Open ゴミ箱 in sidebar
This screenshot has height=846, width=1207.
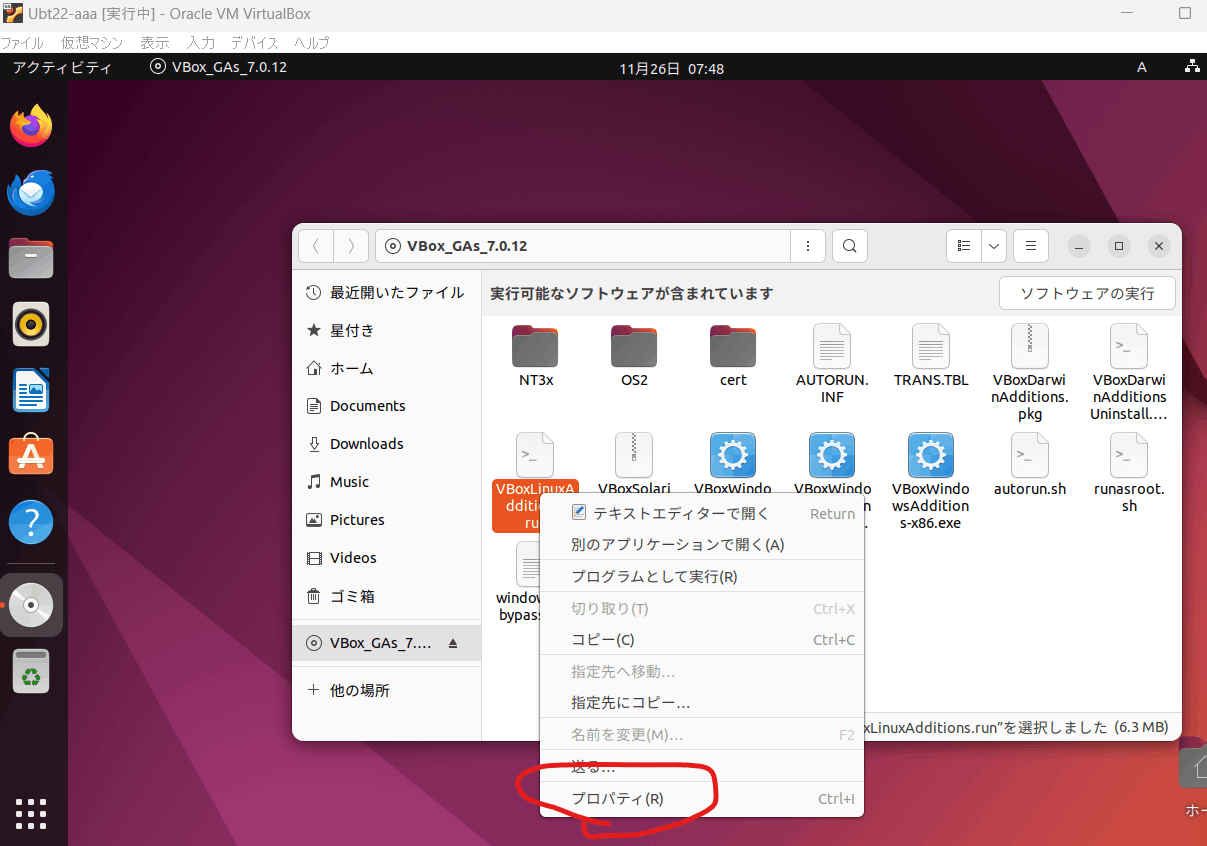[x=387, y=596]
